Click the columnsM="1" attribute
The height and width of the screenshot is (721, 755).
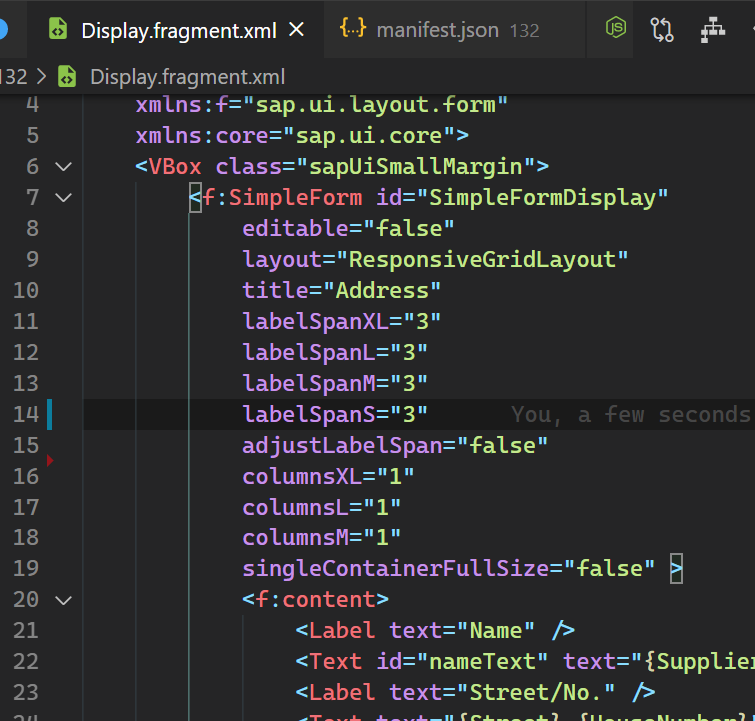(321, 538)
